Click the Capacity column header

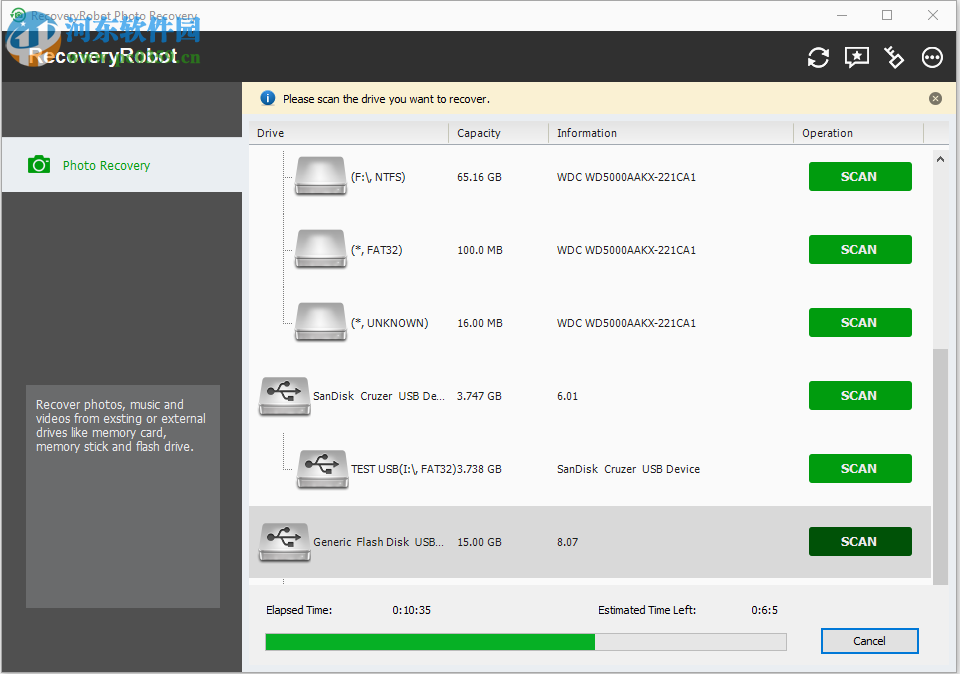pyautogui.click(x=499, y=133)
